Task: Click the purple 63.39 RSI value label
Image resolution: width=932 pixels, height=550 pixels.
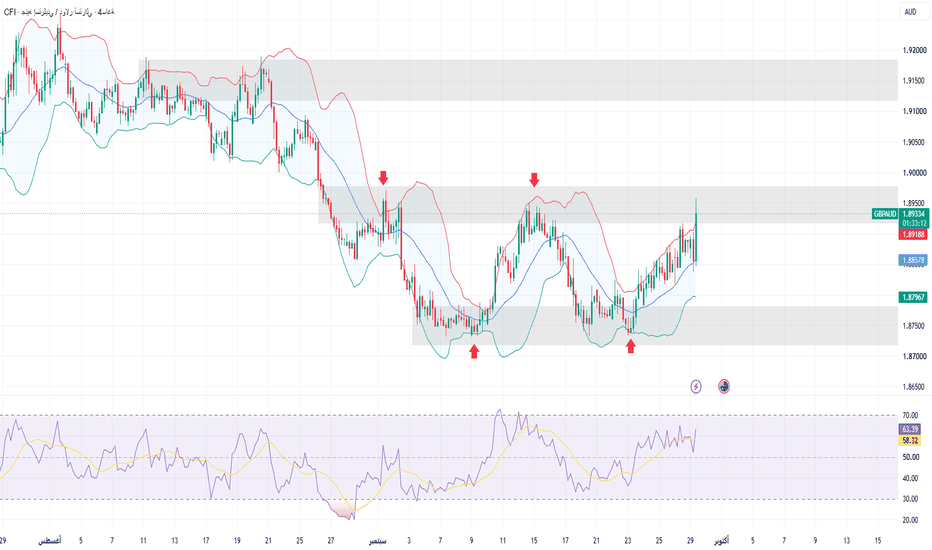Action: pos(910,429)
